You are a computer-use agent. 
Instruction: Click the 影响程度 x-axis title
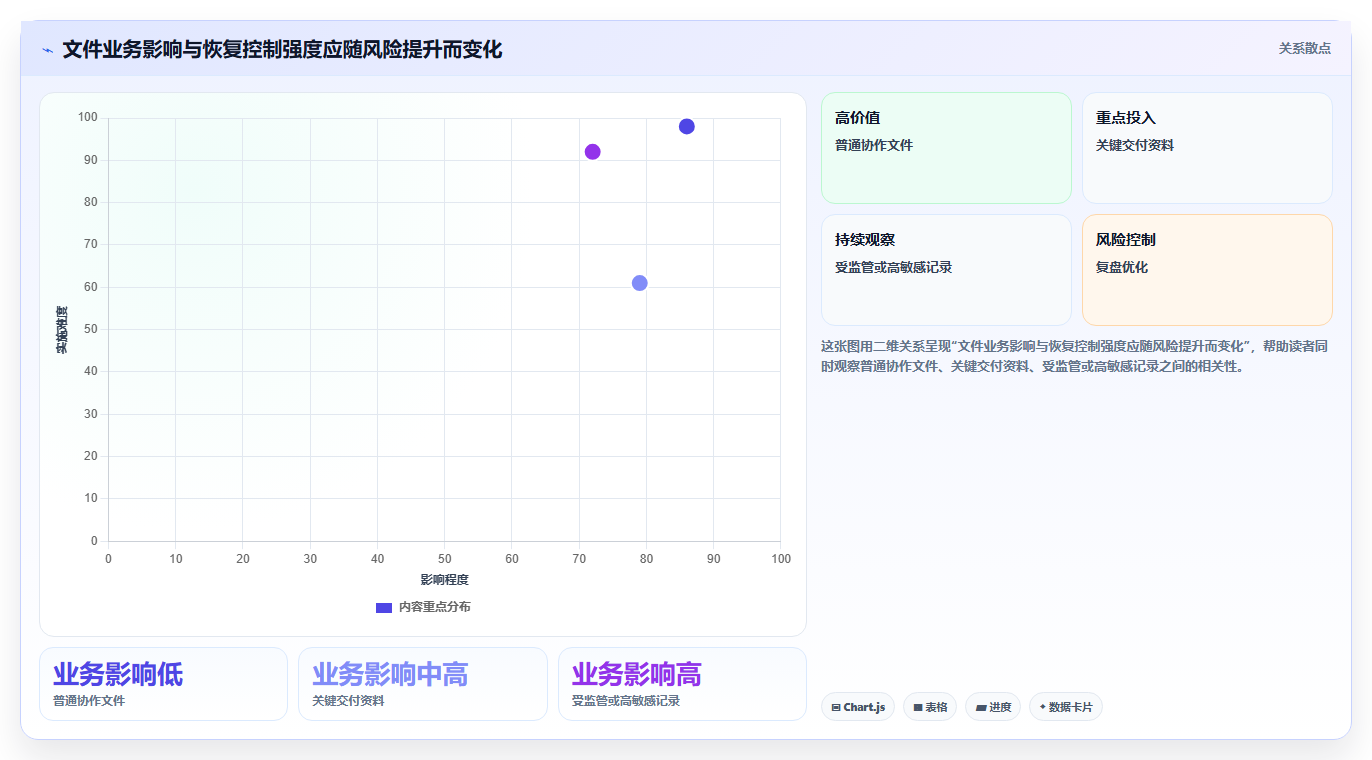[444, 580]
